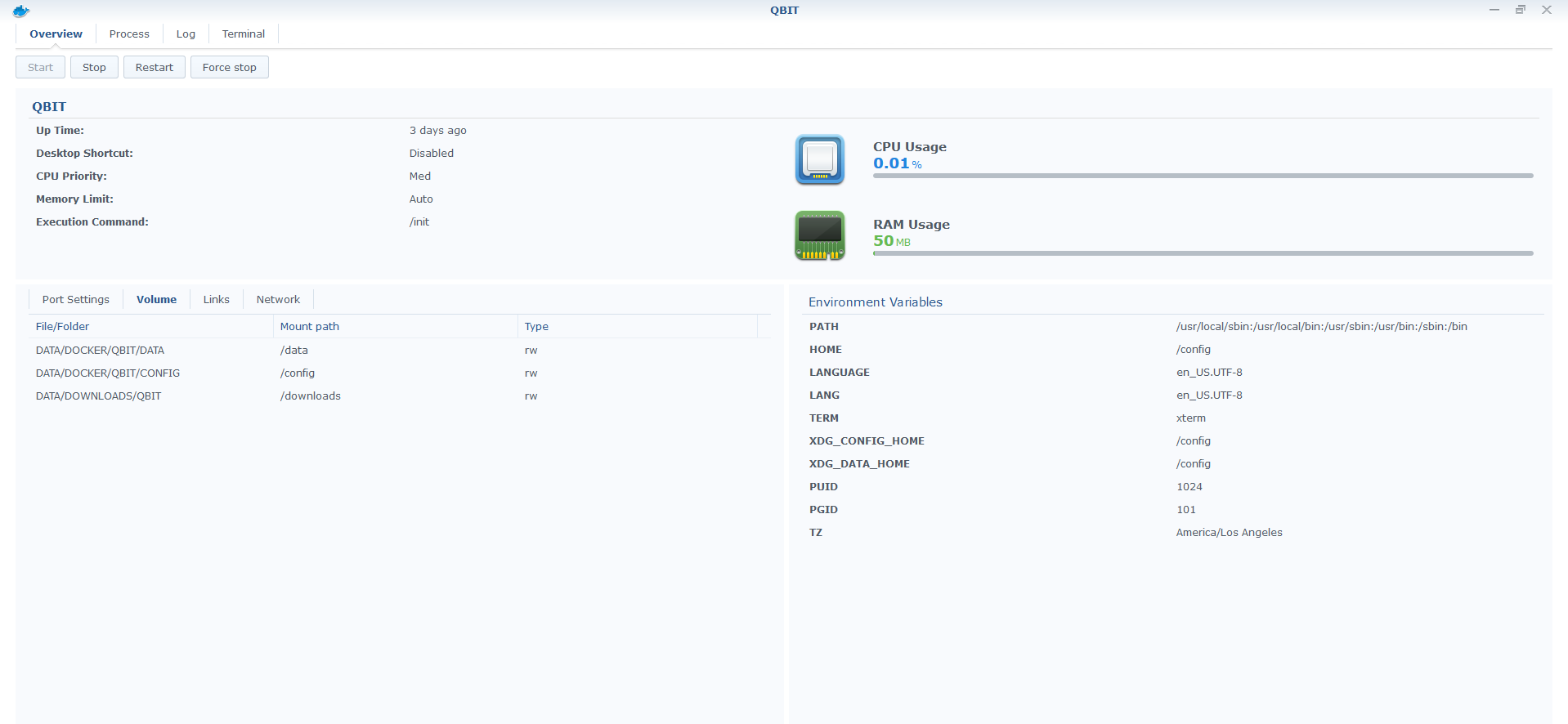Viewport: 1568px width, 724px height.
Task: Open the Process tab
Action: [129, 34]
